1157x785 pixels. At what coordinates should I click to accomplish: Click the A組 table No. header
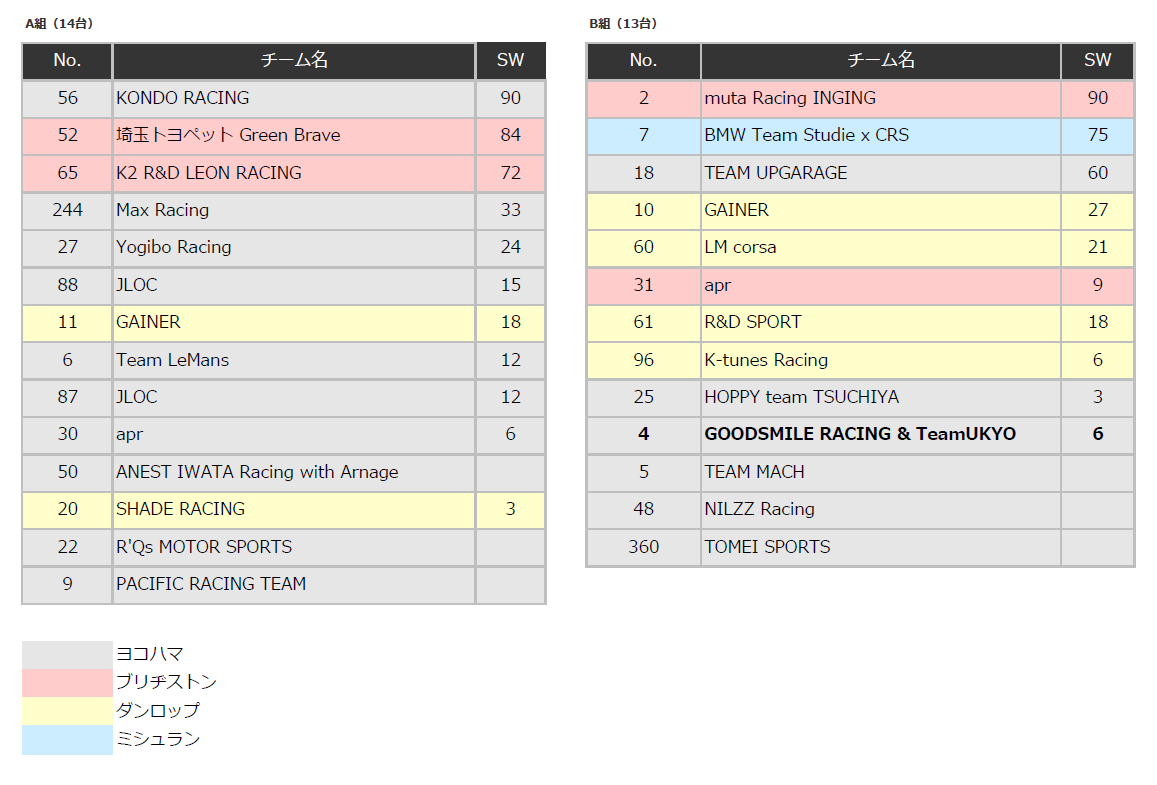point(67,60)
